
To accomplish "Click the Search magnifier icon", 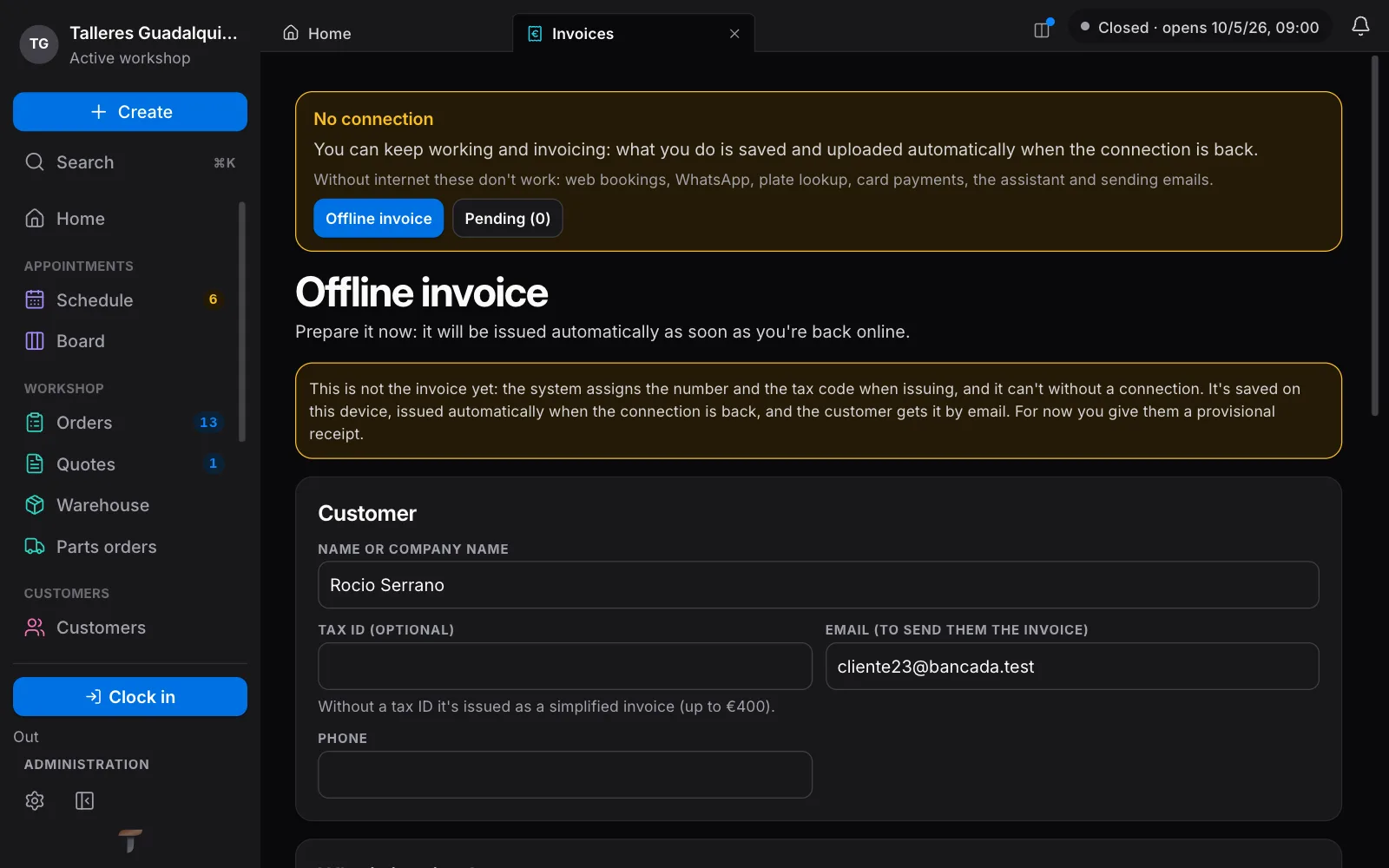I will tap(35, 162).
